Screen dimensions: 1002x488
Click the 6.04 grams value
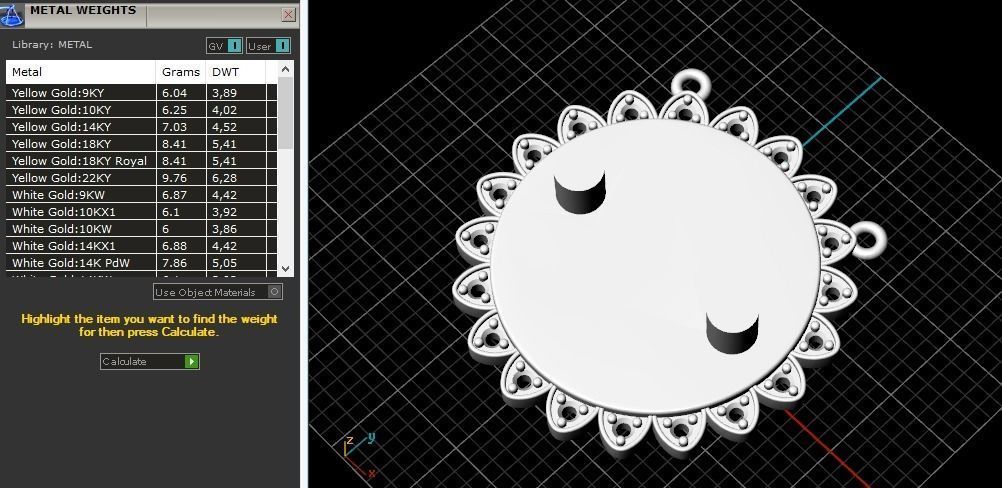click(174, 93)
